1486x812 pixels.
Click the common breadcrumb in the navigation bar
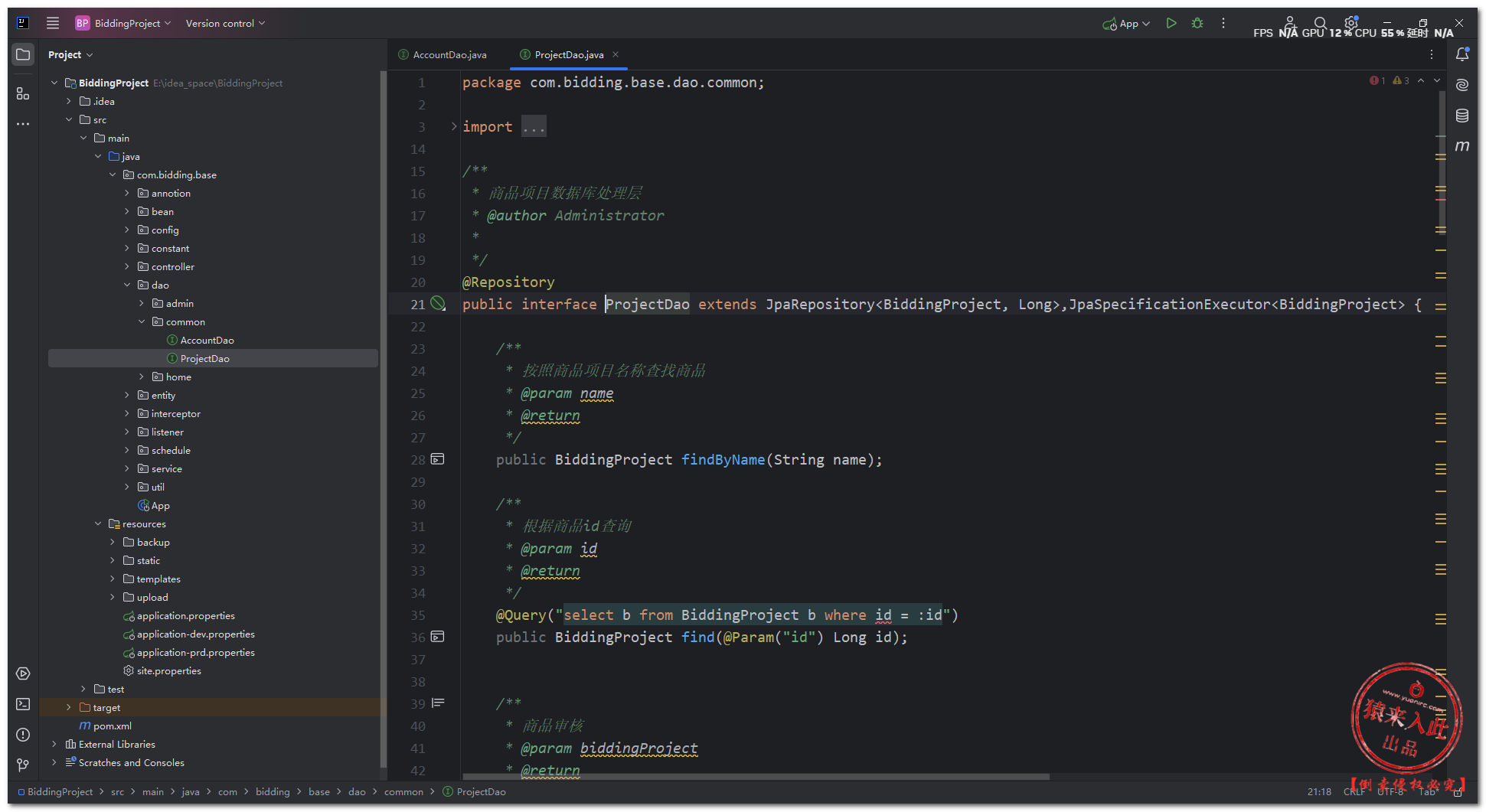[x=403, y=792]
